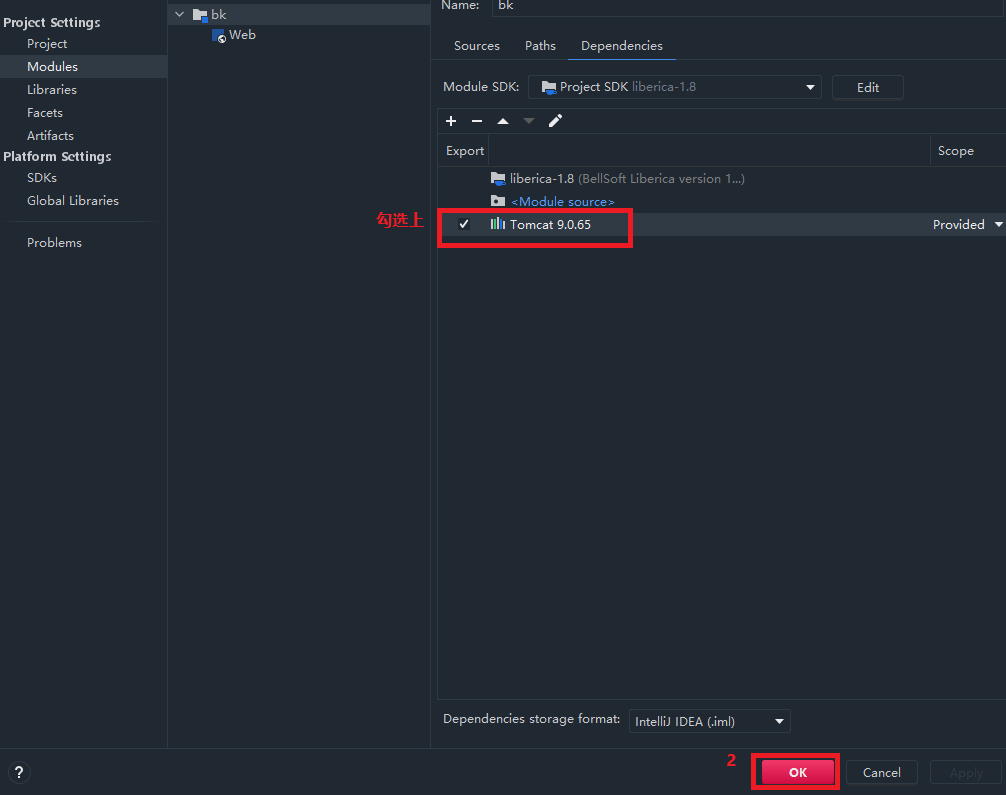
Task: Click the module Name input field
Action: click(x=748, y=6)
